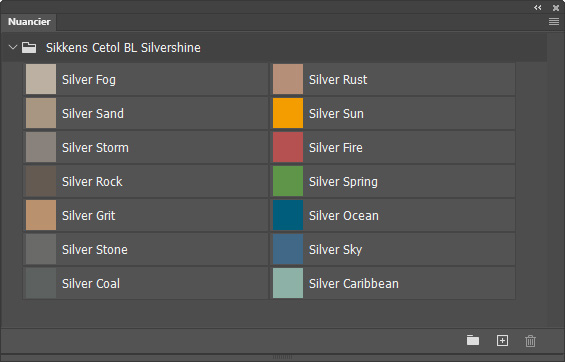Viewport: 565px width, 362px height.
Task: Click the "Silver Storm" label
Action: pos(95,148)
